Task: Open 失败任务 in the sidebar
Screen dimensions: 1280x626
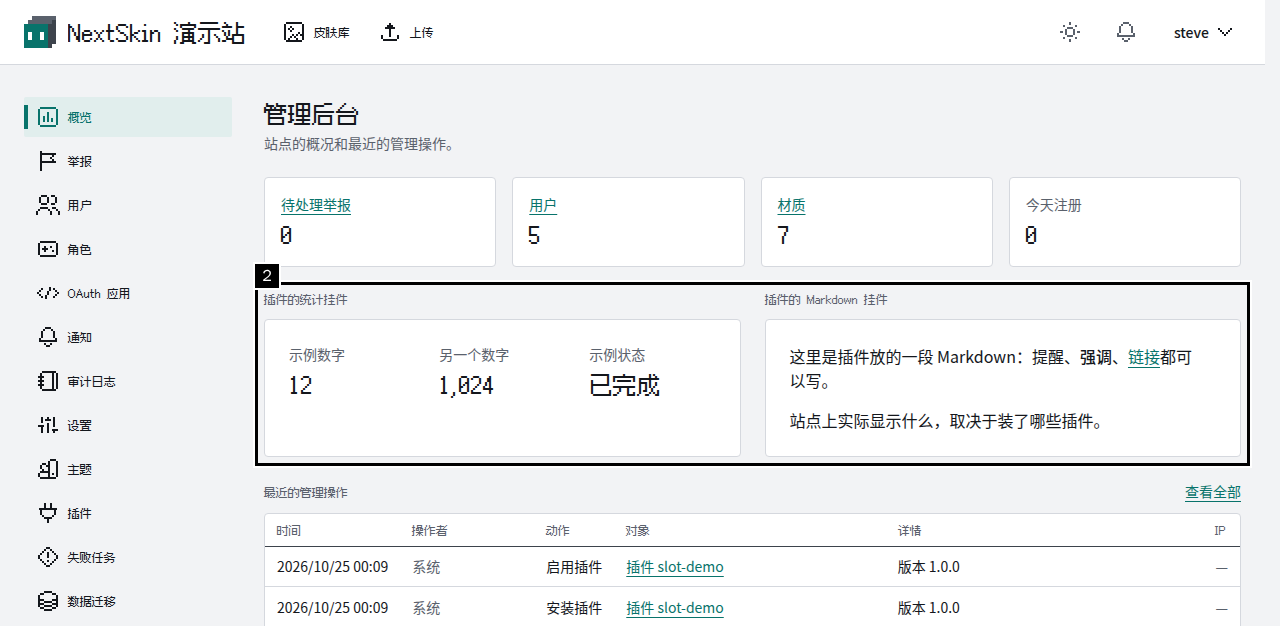Action: click(128, 557)
